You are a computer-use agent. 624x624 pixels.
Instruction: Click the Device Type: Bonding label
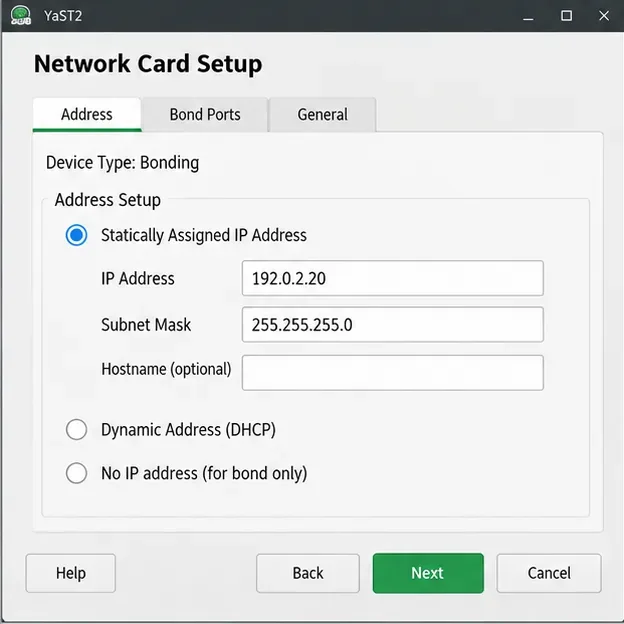click(x=123, y=162)
